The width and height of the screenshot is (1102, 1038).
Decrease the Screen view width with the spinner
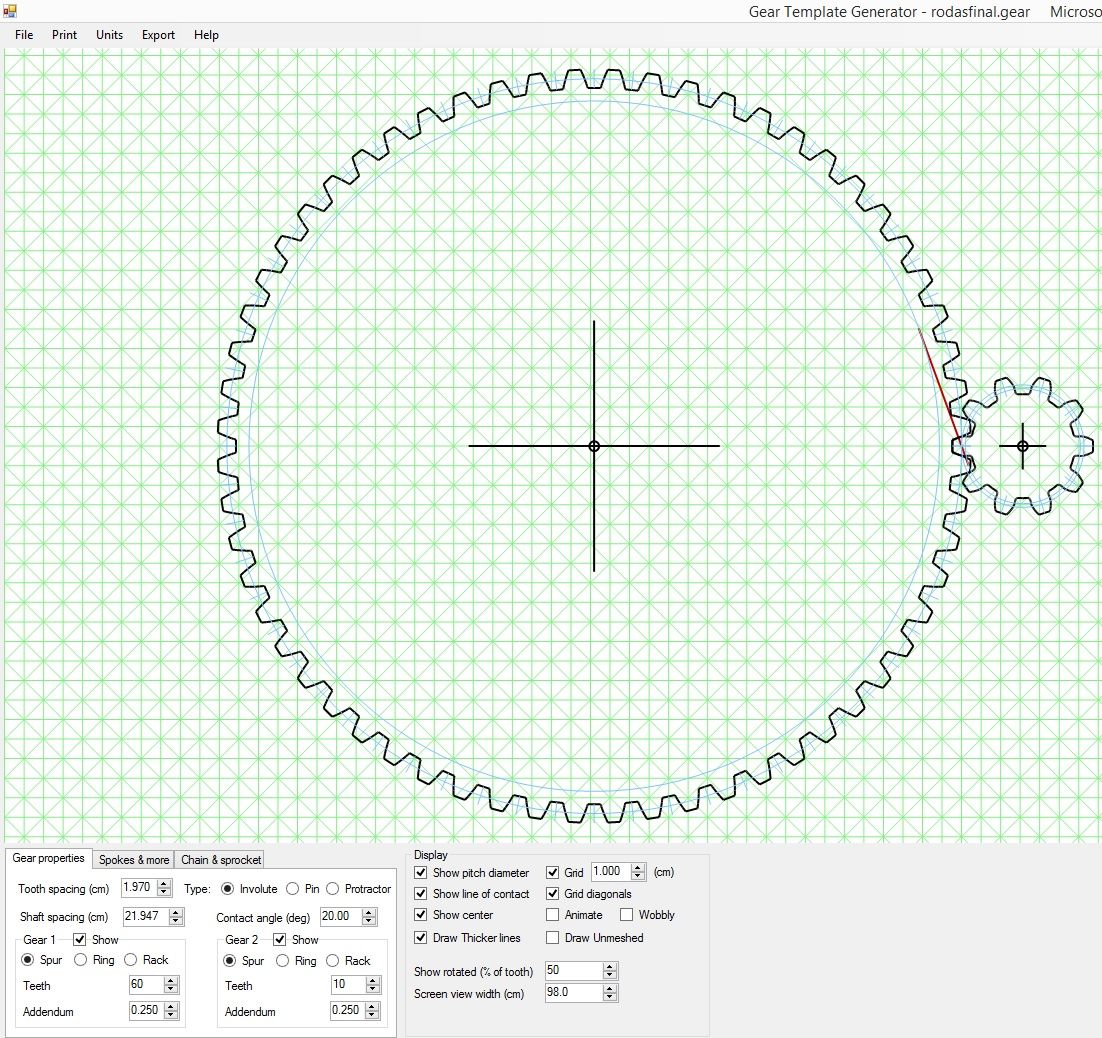(610, 997)
